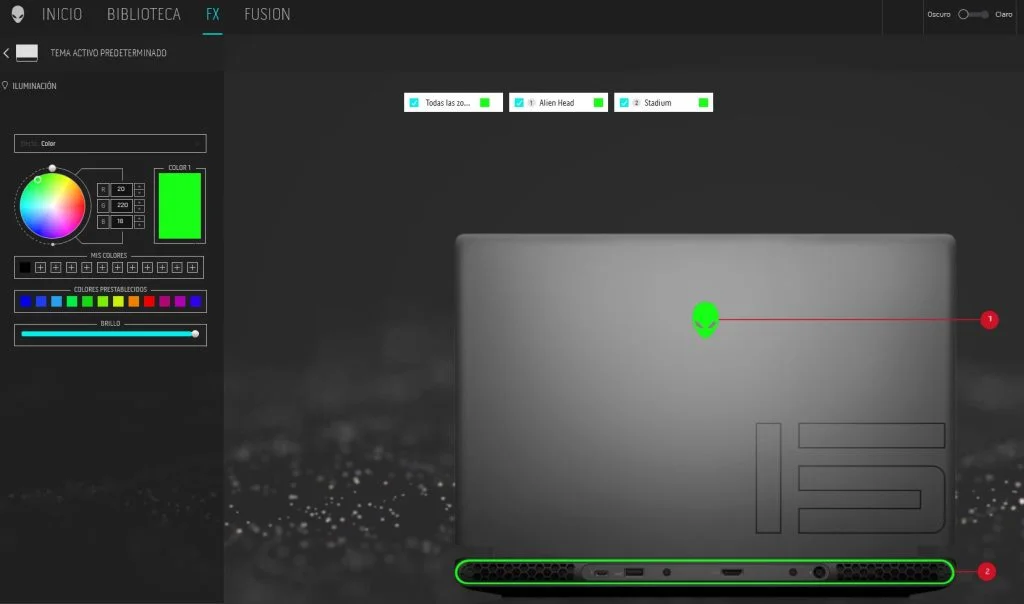Screen dimensions: 1024x604
Task: Open the INICIO tab
Action: tap(62, 14)
